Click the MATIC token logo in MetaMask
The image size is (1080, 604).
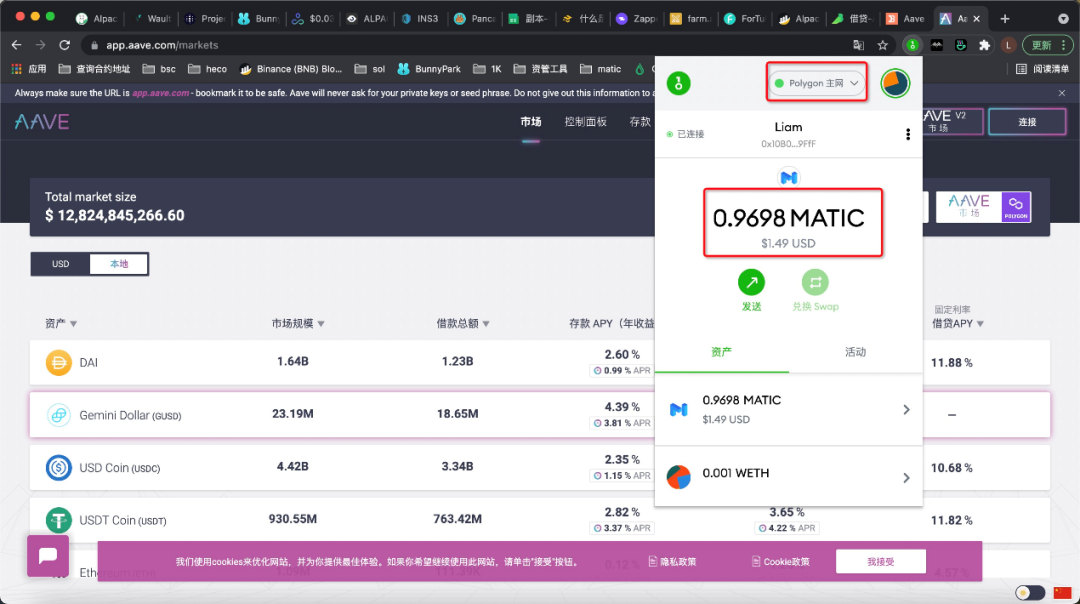pos(789,177)
